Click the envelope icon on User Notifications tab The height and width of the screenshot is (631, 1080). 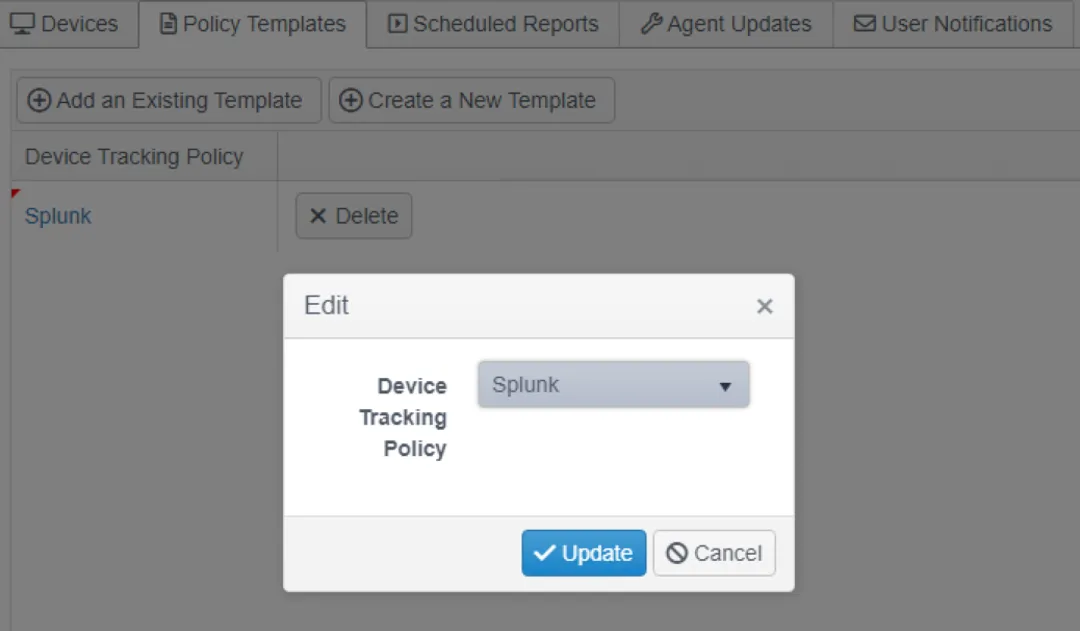(864, 23)
